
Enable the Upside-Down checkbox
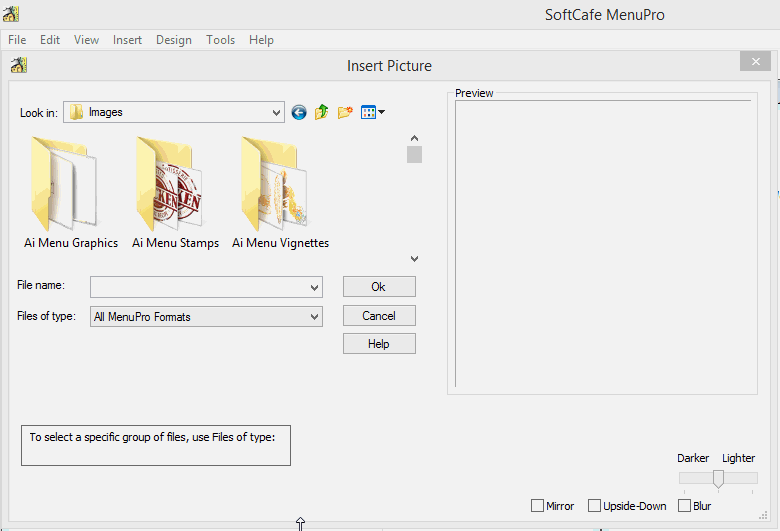click(x=594, y=506)
